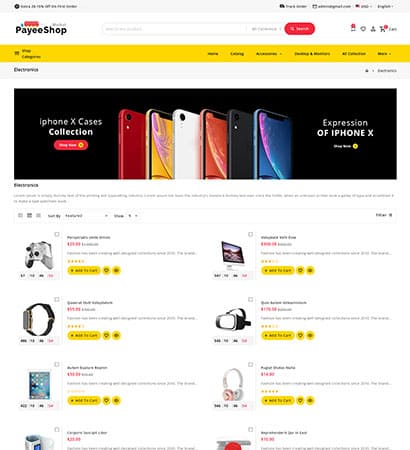
Task: Click Shop Now on iPhone X Cases banner
Action: coord(71,145)
